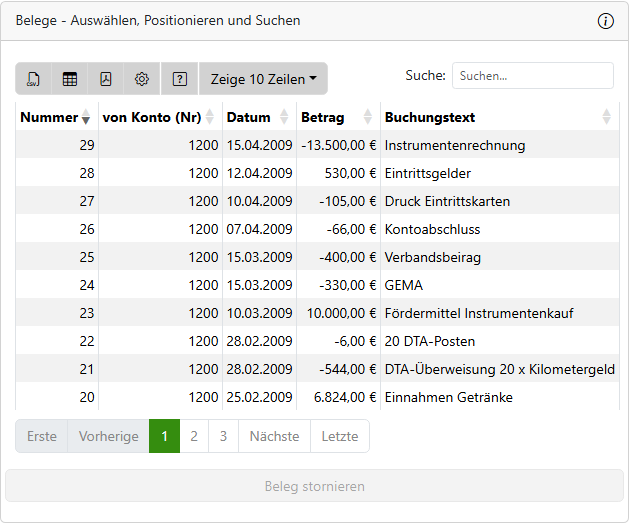Export table as PDF document

tap(106, 79)
